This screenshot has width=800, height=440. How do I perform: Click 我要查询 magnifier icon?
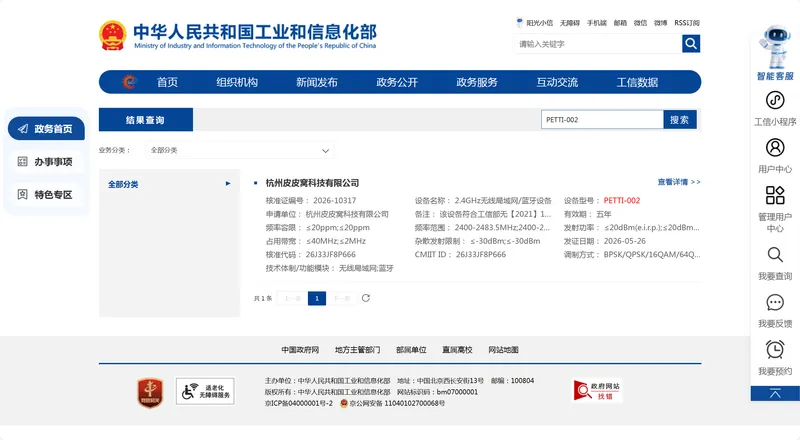point(775,254)
